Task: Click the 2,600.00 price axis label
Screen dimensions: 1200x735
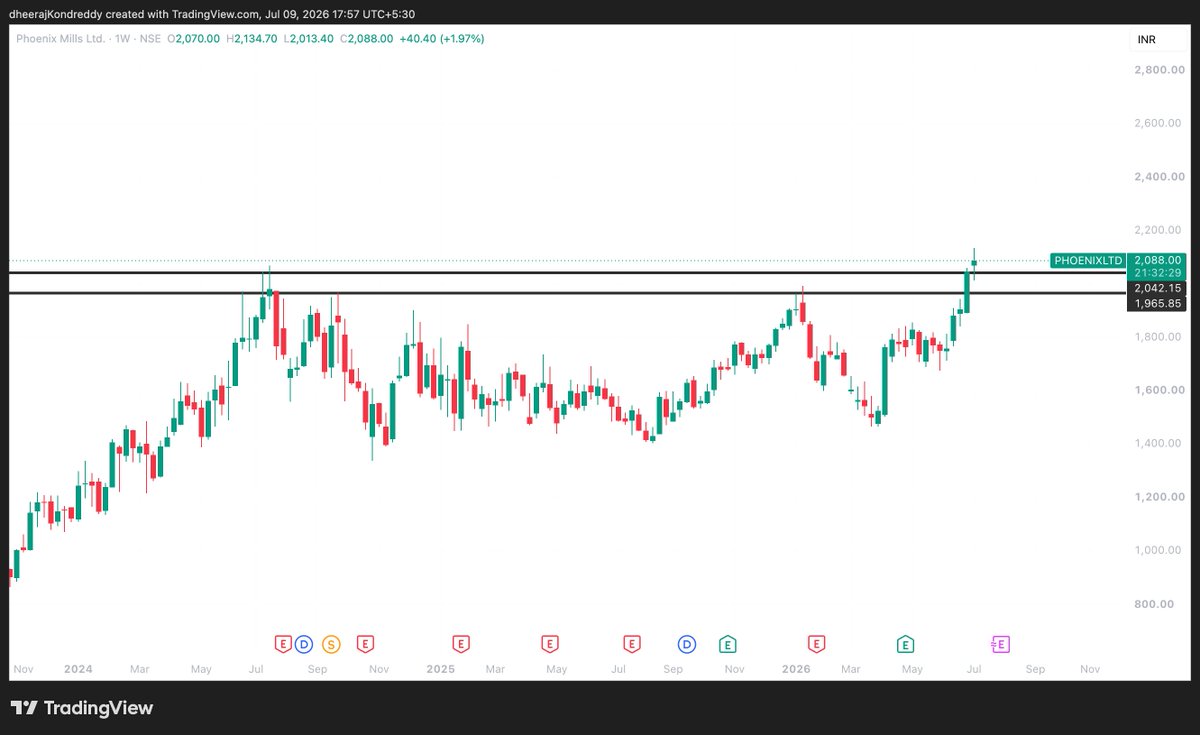Action: tap(1159, 123)
